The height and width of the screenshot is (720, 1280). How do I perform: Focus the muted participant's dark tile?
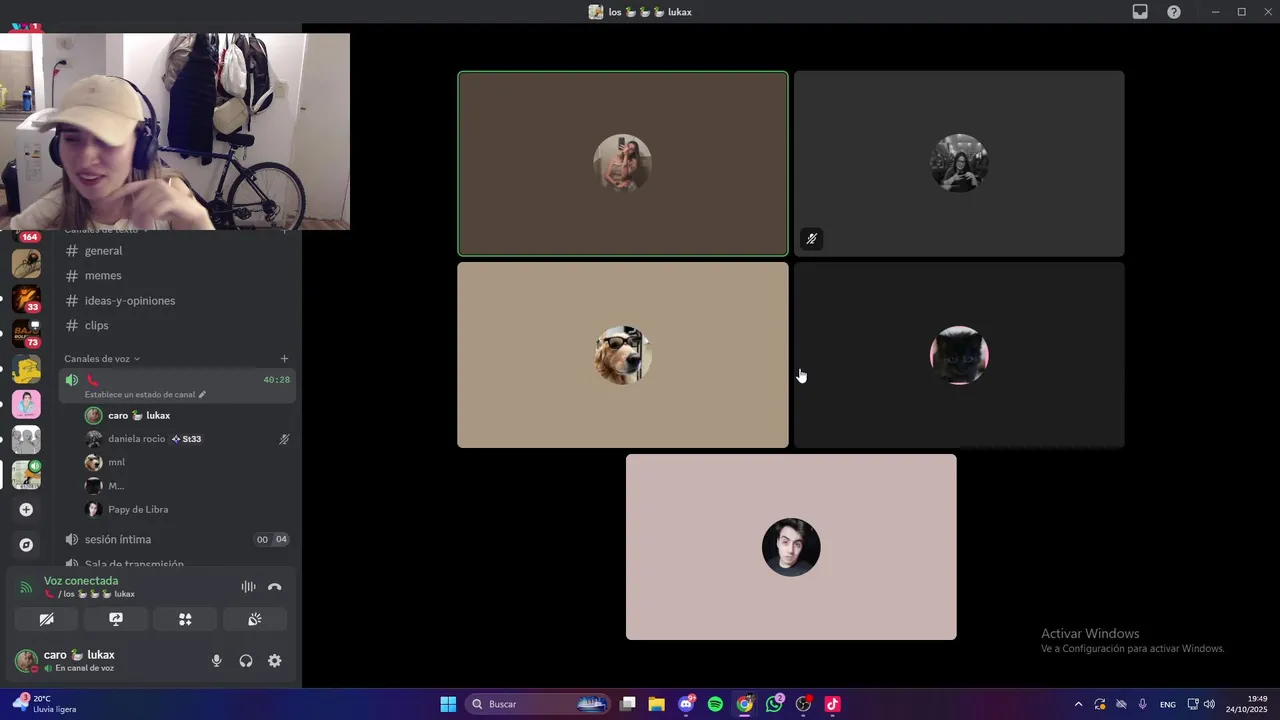[959, 163]
